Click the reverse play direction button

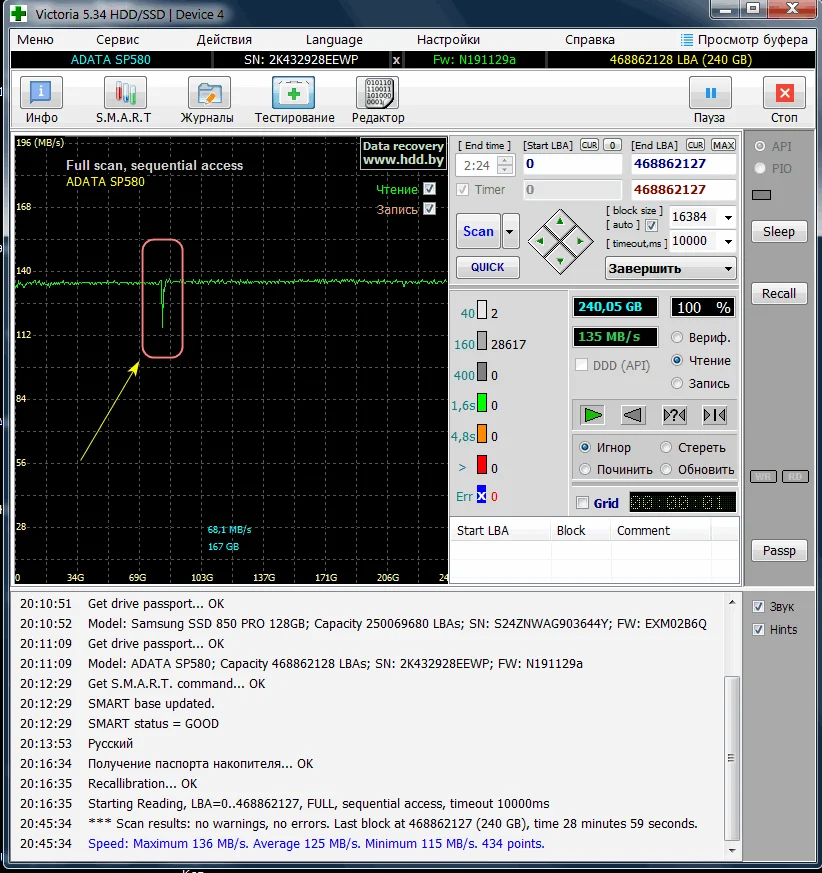point(632,414)
